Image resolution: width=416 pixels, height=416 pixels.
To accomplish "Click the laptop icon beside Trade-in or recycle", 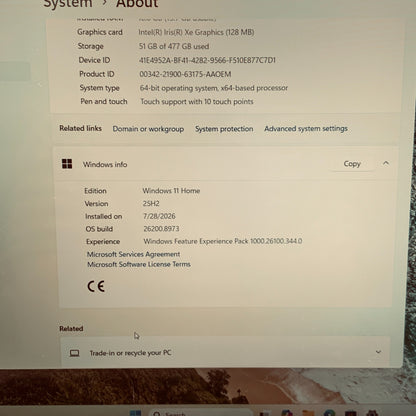I will 74,353.
